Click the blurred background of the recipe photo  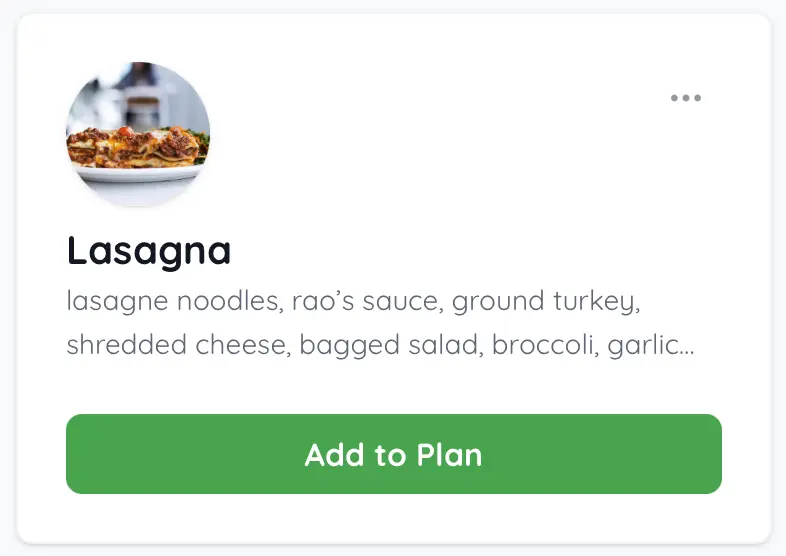(x=140, y=90)
